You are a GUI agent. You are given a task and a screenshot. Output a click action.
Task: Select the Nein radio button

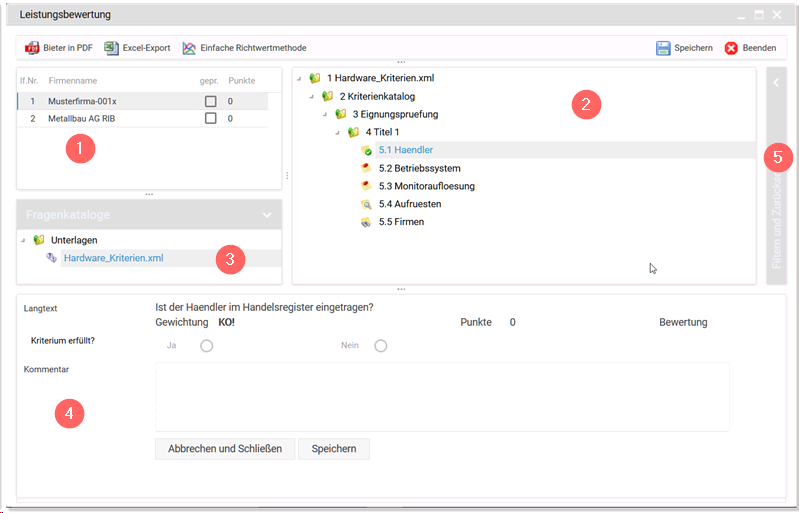point(380,346)
